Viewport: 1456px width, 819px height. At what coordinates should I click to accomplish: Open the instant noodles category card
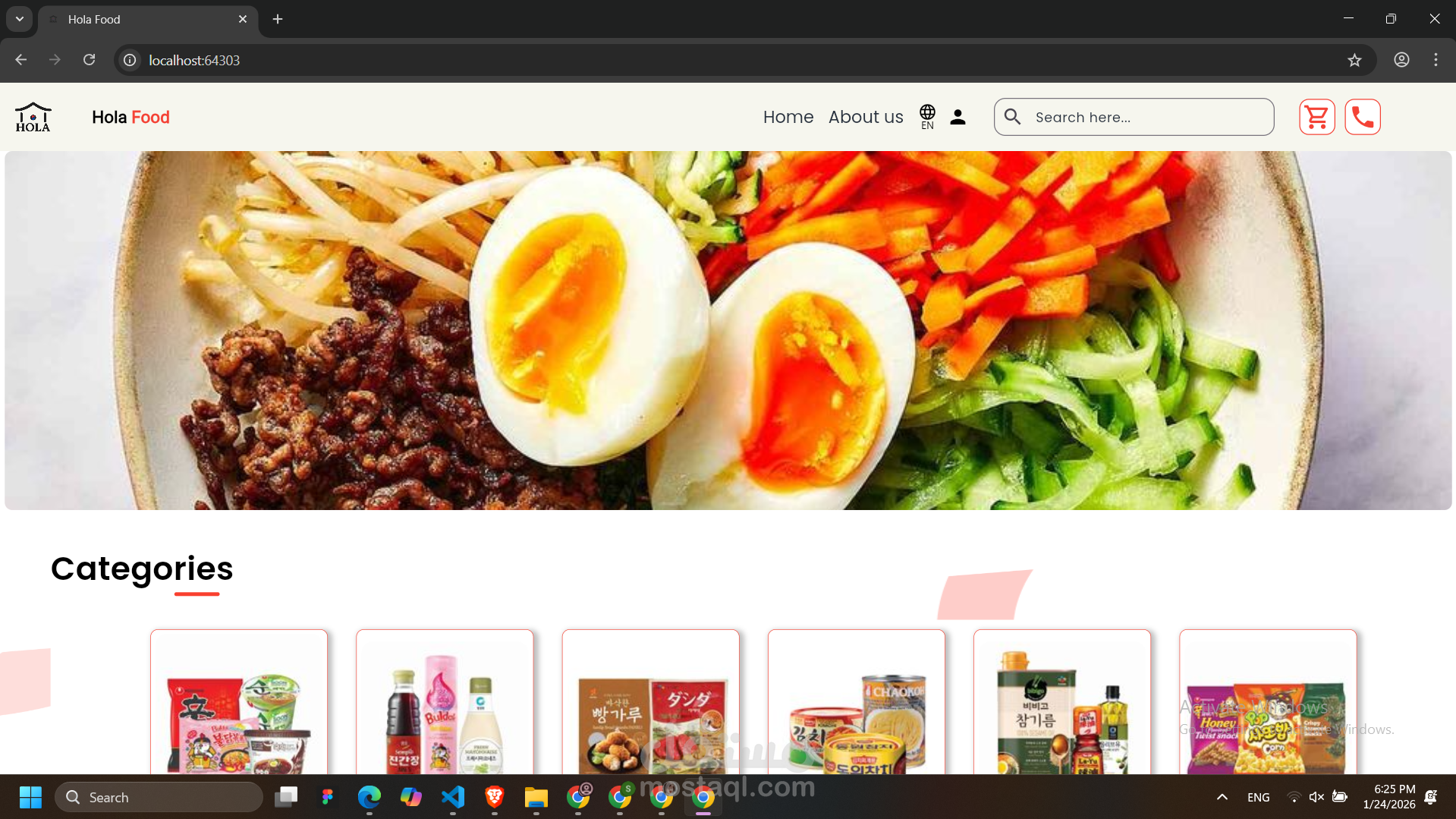coord(239,702)
